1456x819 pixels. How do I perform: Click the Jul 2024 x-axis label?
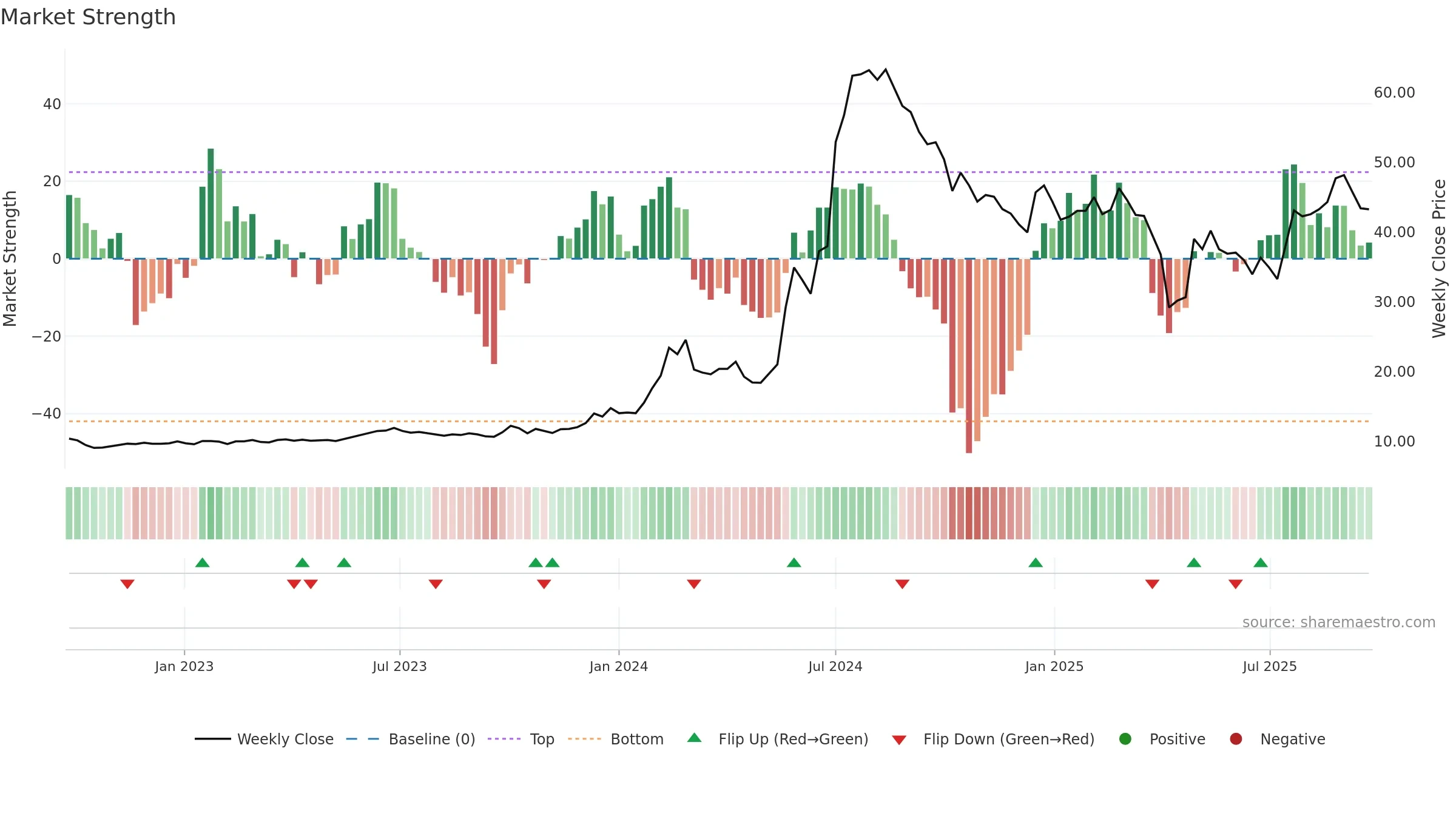pyautogui.click(x=835, y=667)
